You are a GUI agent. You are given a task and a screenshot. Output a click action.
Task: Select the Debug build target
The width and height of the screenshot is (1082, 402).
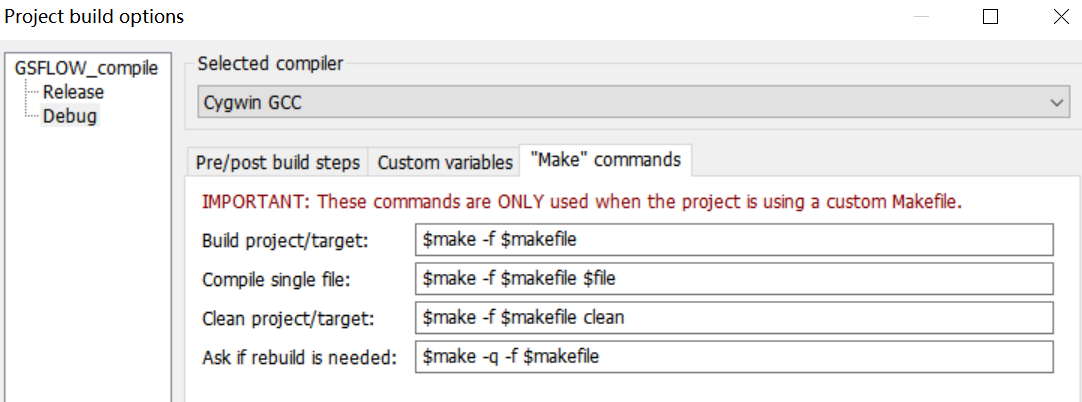pos(70,116)
